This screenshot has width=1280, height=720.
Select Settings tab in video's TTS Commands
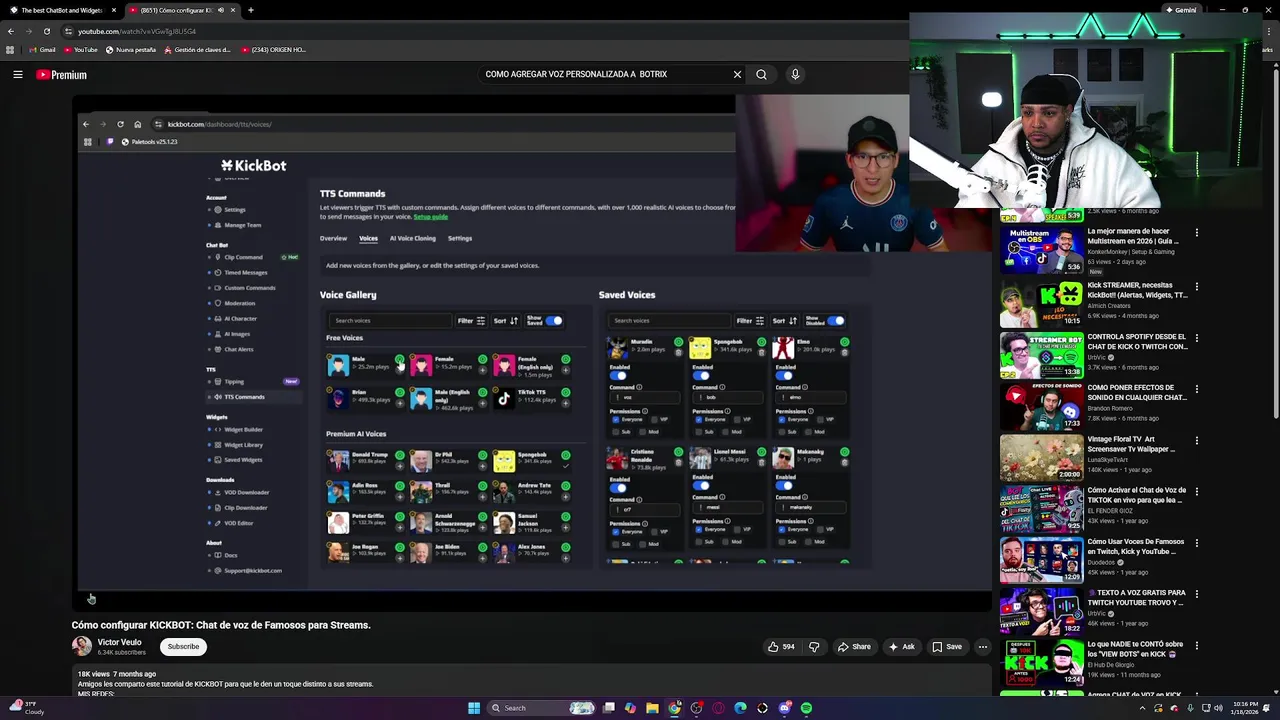point(460,238)
